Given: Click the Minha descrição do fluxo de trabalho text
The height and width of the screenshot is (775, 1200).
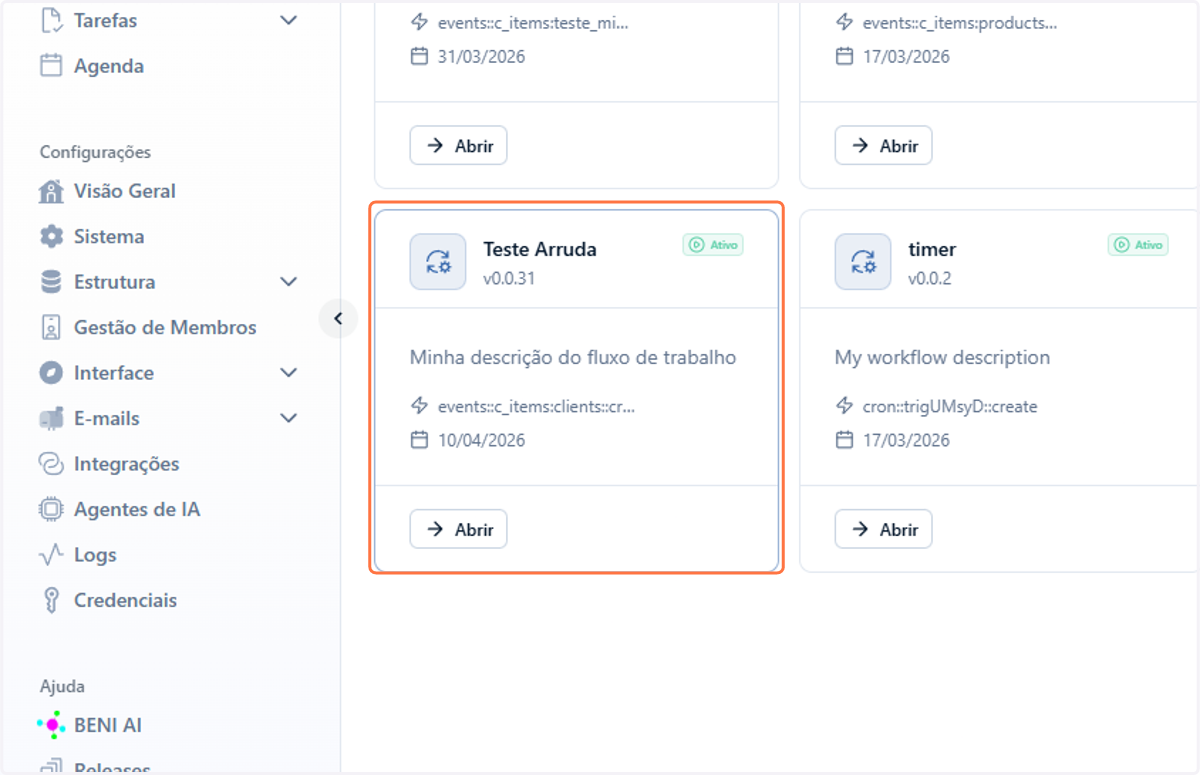Looking at the screenshot, I should pos(573,357).
